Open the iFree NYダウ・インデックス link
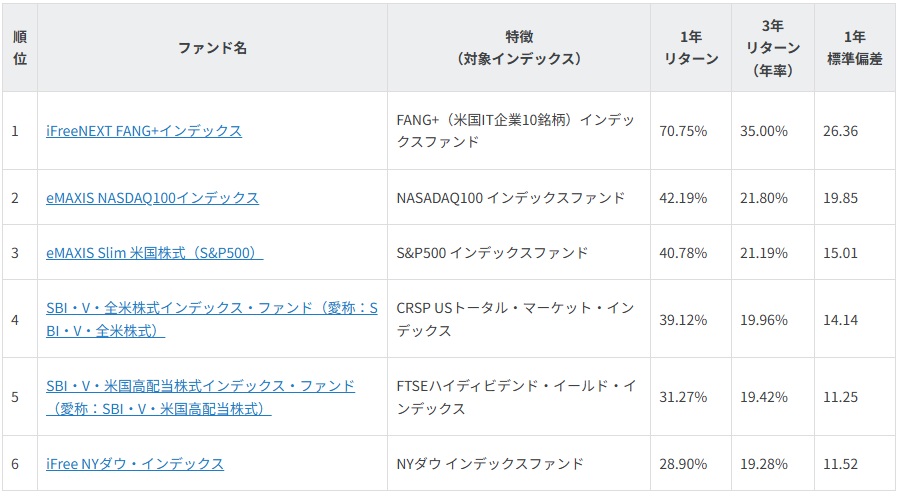The height and width of the screenshot is (493, 898). [x=135, y=464]
